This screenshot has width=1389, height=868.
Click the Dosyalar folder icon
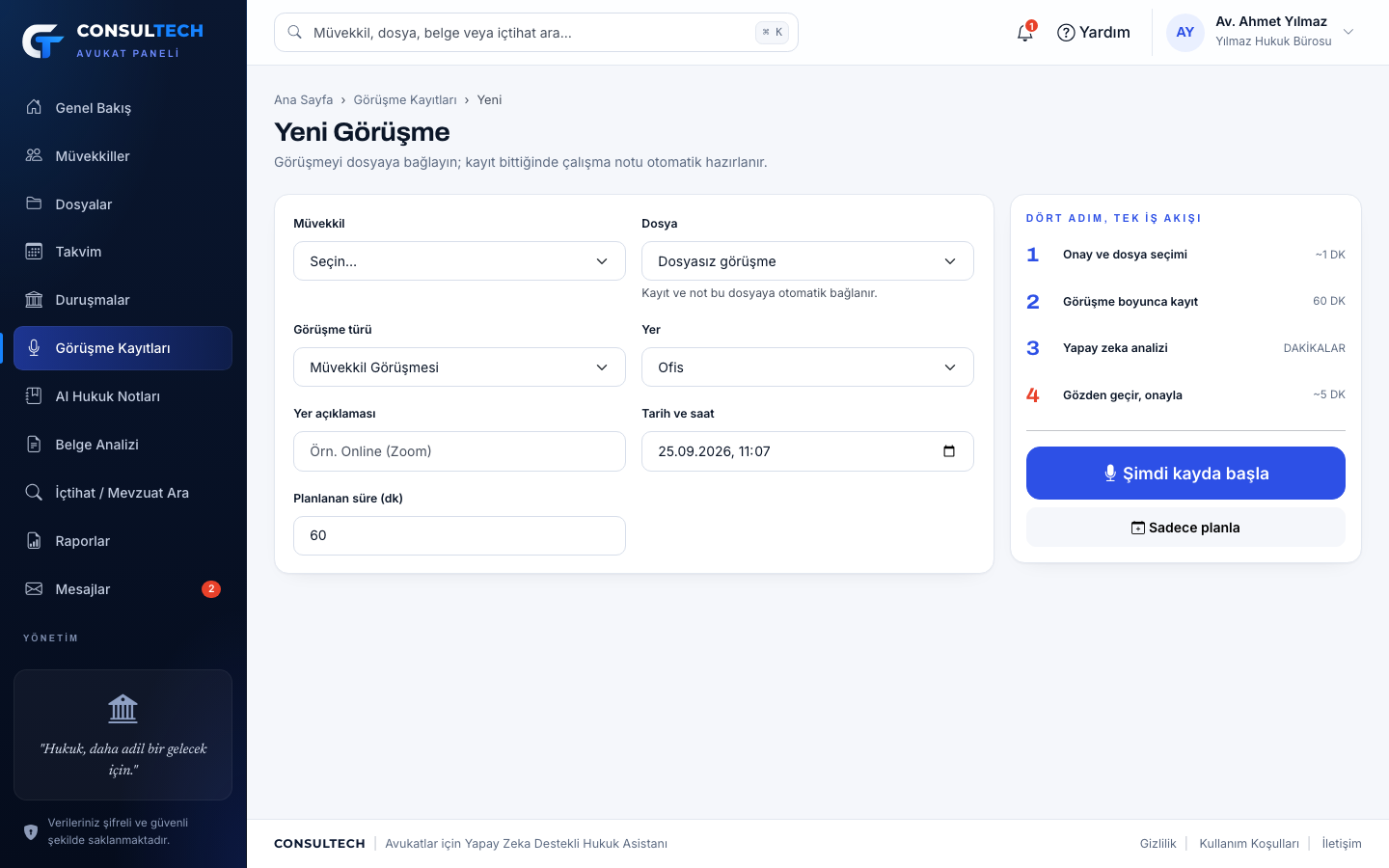pyautogui.click(x=34, y=203)
